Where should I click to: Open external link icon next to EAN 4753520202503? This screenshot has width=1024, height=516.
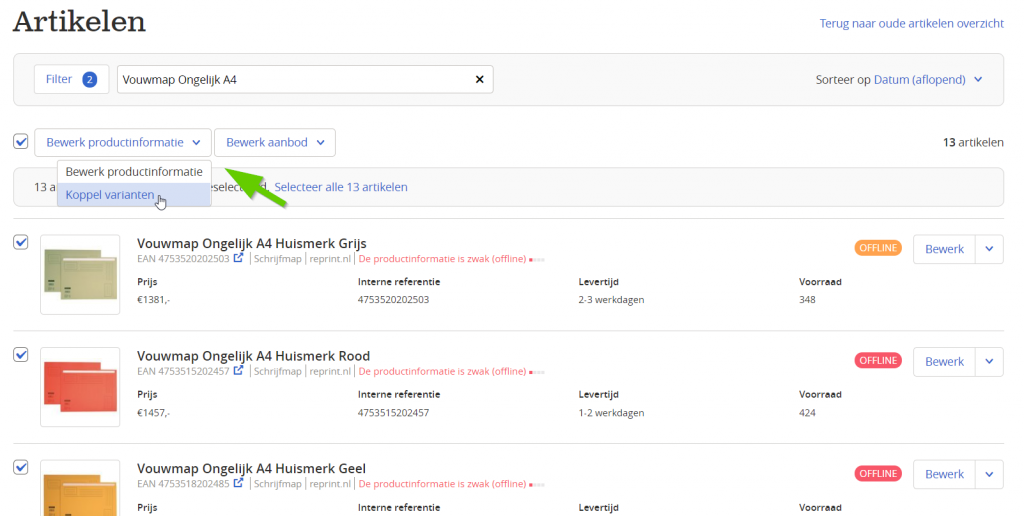click(x=238, y=258)
